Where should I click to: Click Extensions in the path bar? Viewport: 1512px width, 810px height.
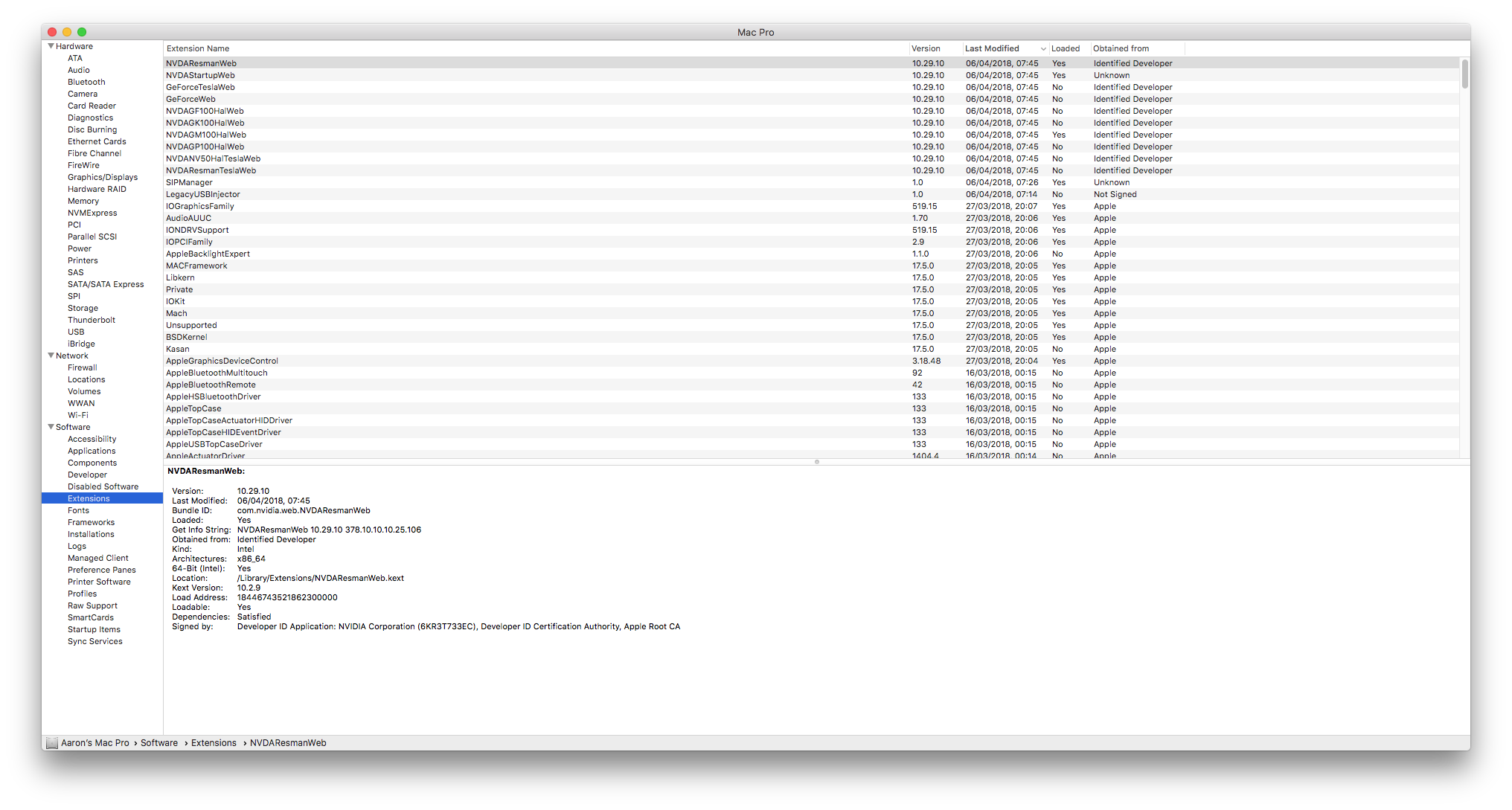pos(214,743)
